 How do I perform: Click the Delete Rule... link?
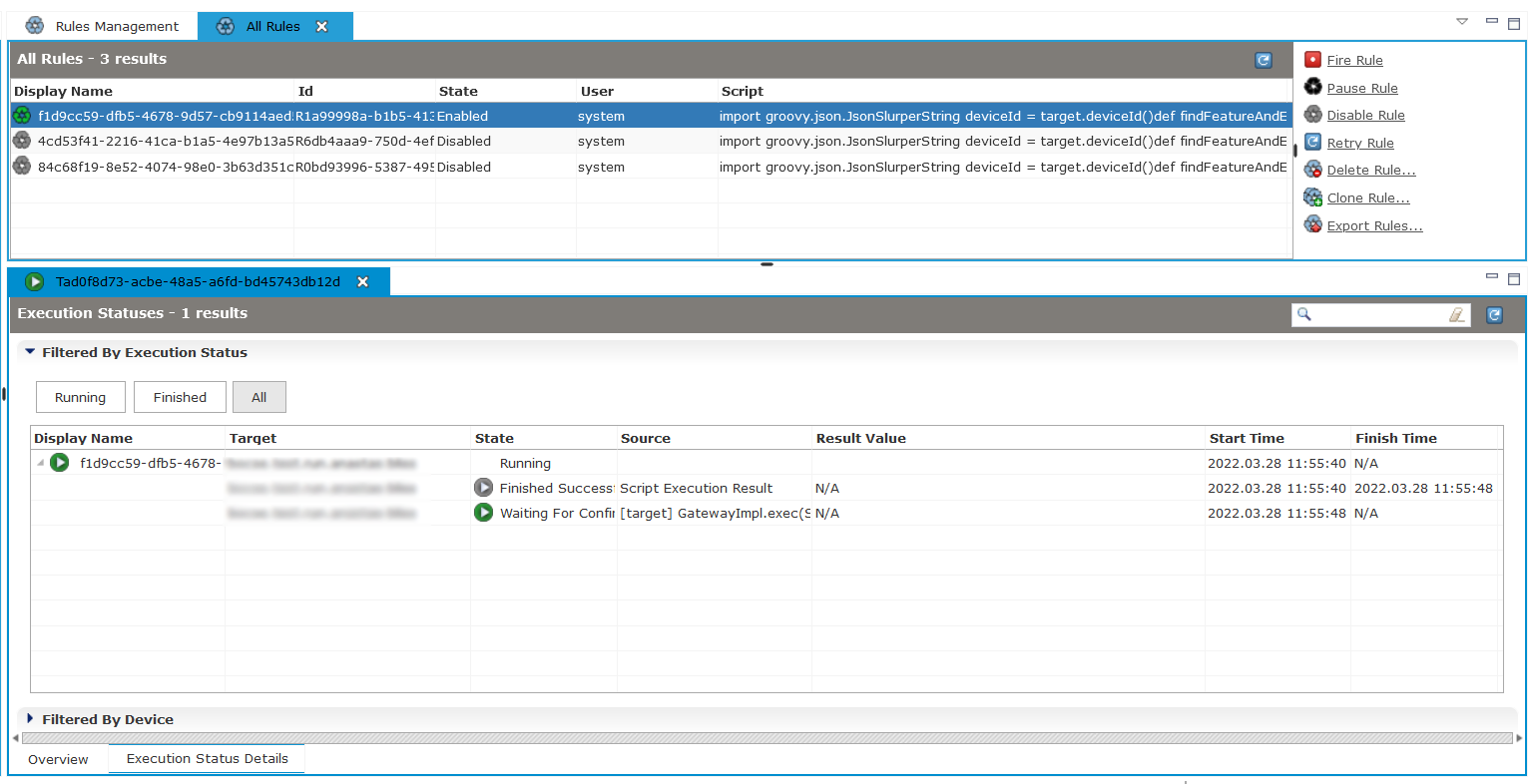1371,171
